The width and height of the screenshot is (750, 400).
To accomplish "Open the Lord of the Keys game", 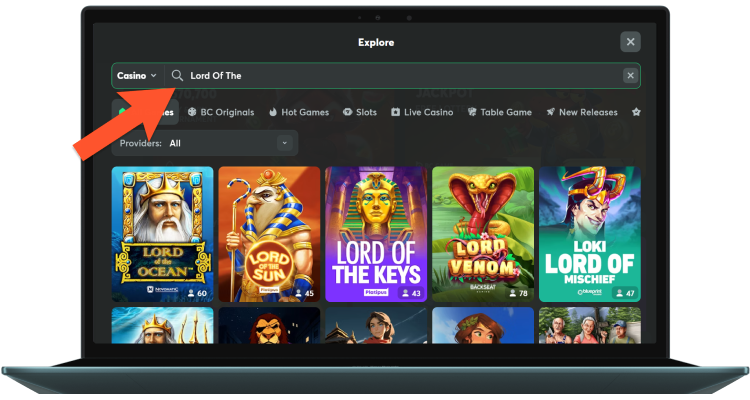I will coord(376,234).
